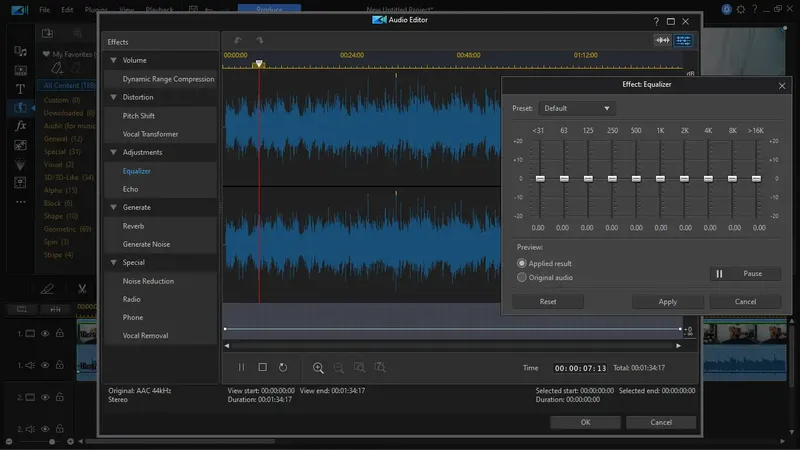Select the Original audio radio button
The height and width of the screenshot is (450, 800).
pyautogui.click(x=521, y=277)
